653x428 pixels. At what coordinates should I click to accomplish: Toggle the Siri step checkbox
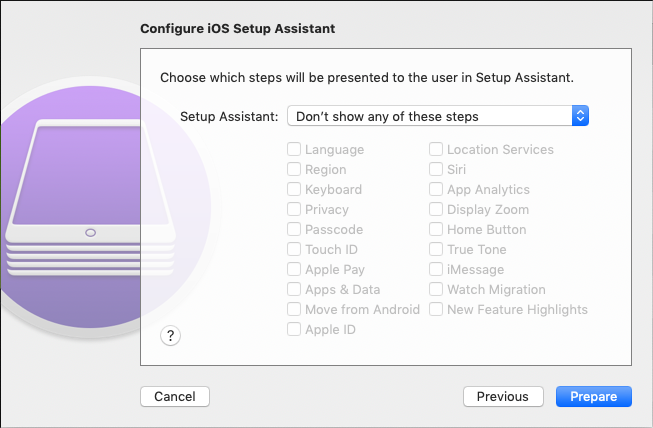437,170
